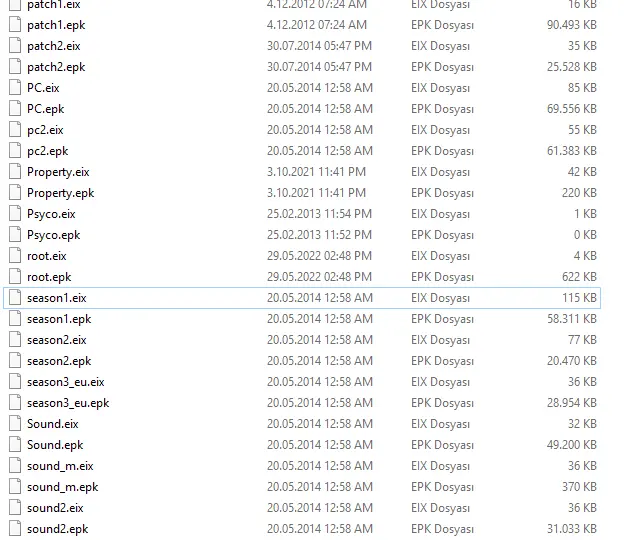Click the file icon beside PC.eix

[x=14, y=88]
